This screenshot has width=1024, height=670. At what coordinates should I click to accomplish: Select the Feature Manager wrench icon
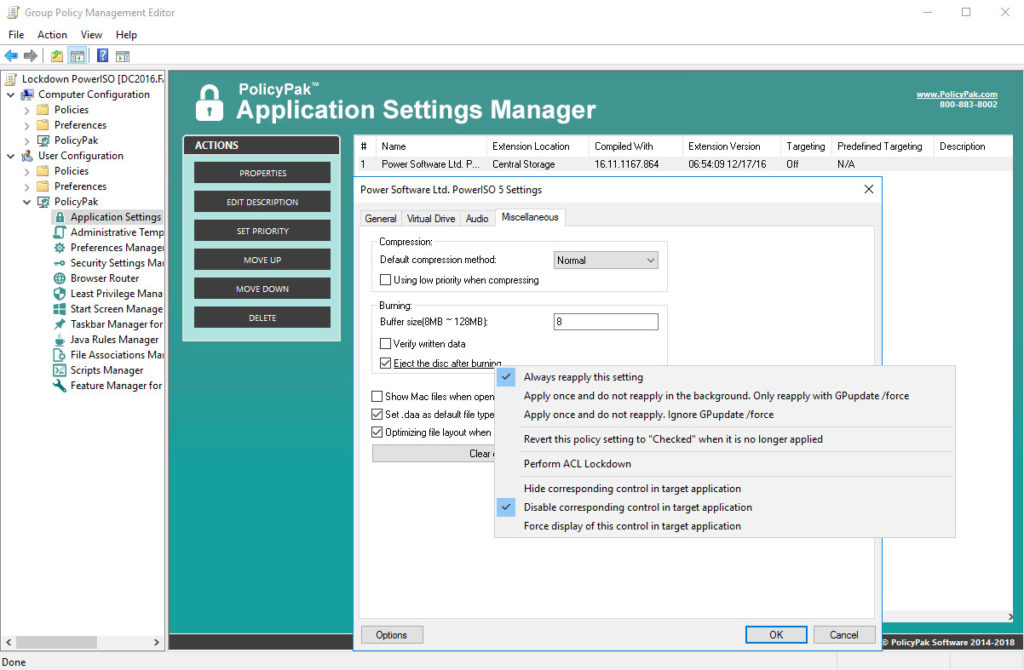click(x=59, y=385)
